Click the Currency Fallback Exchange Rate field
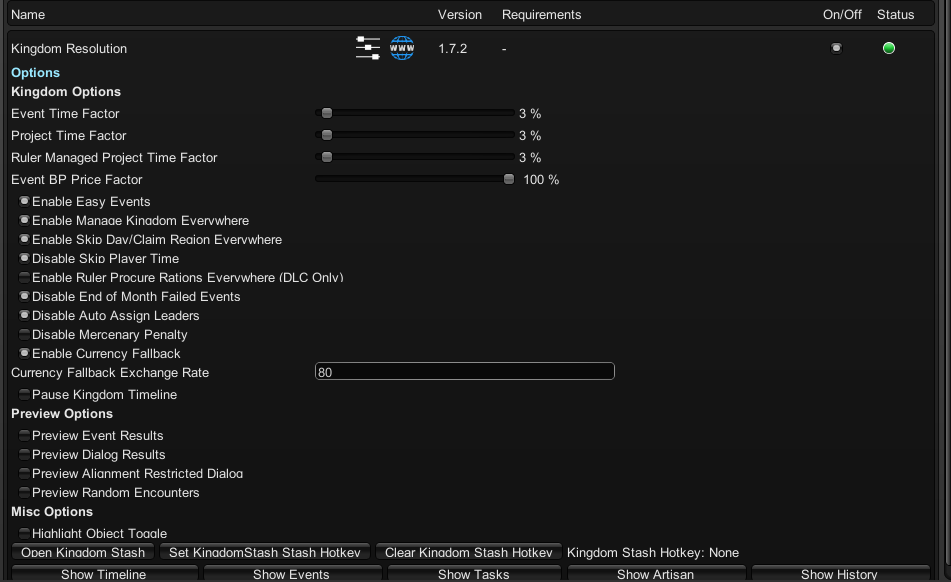Image resolution: width=951 pixels, height=582 pixels. tap(464, 372)
